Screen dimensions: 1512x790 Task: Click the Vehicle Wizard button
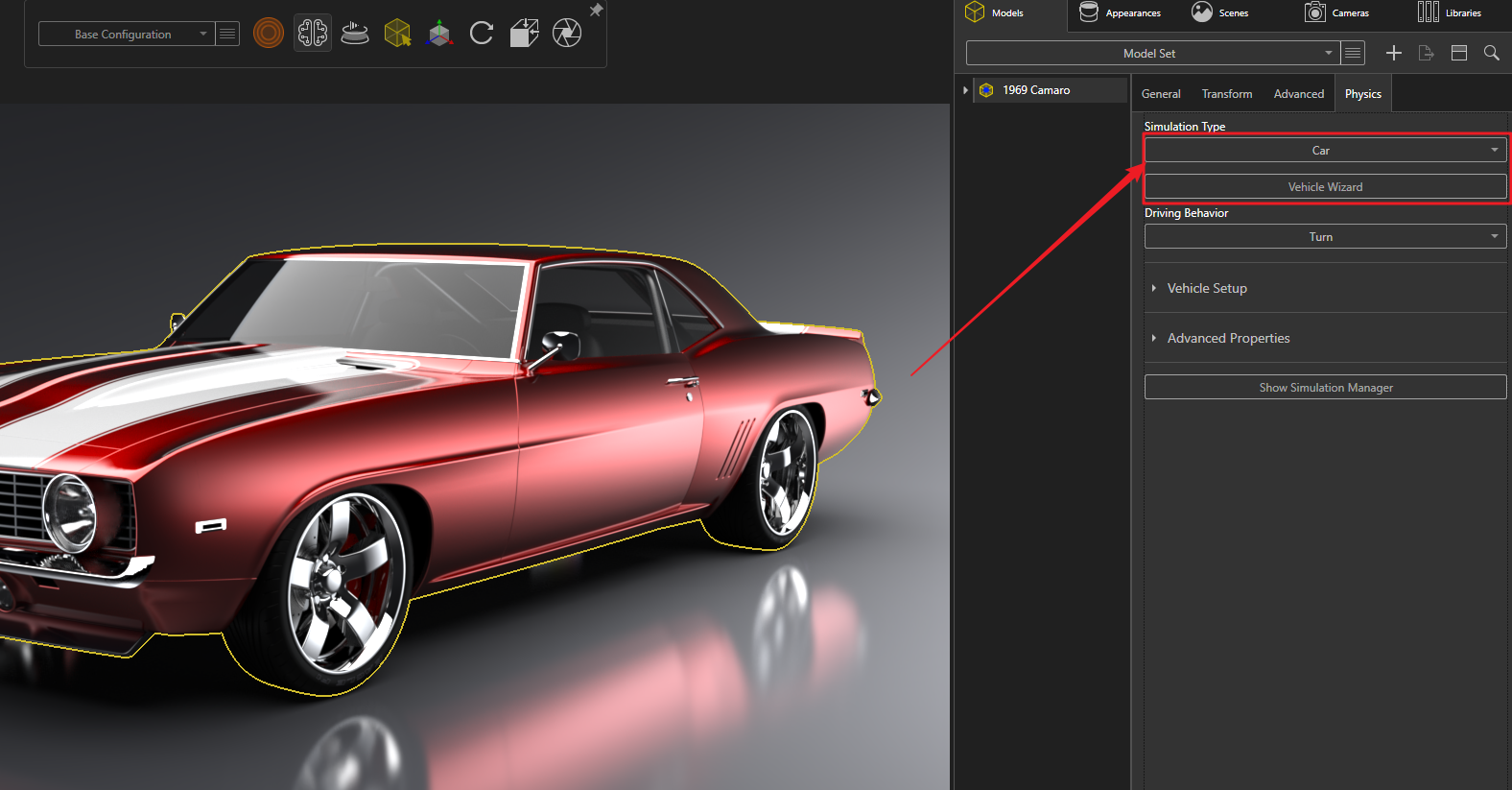(x=1325, y=187)
